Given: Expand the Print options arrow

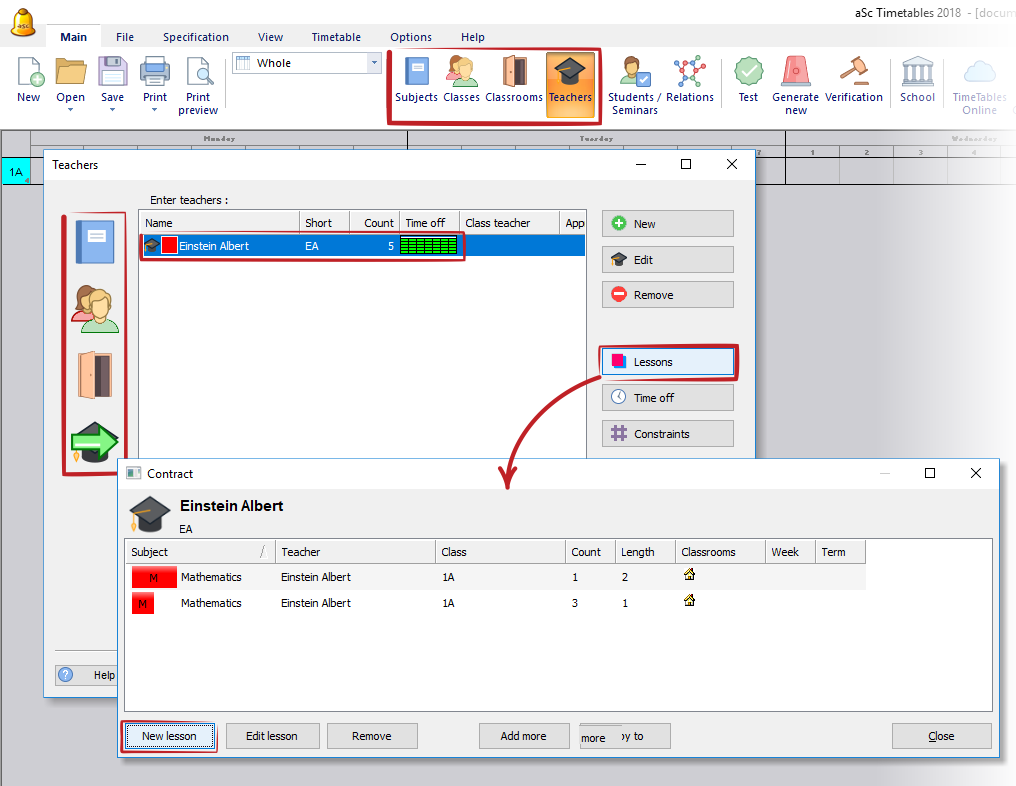Looking at the screenshot, I should pyautogui.click(x=155, y=110).
